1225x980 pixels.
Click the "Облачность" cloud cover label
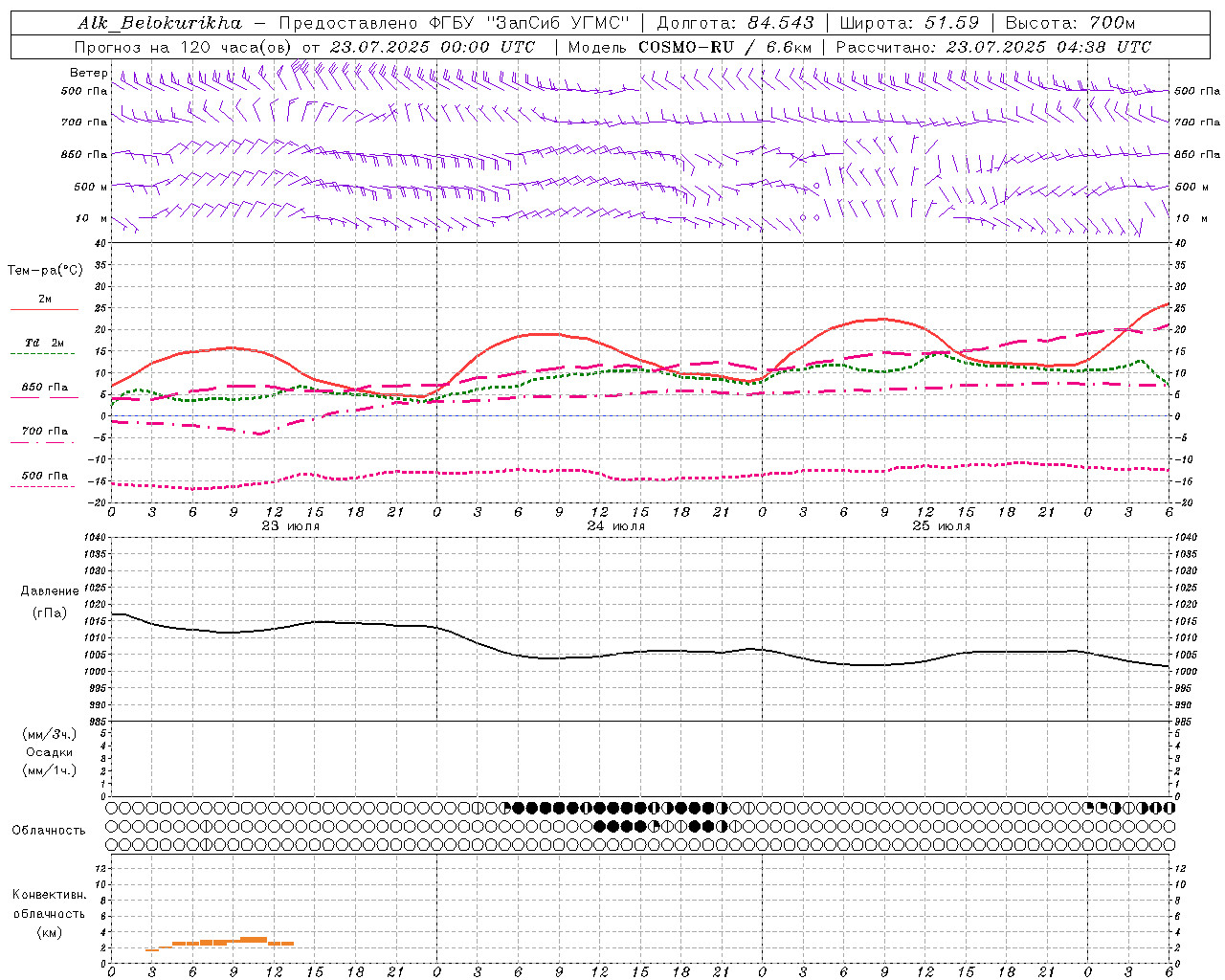49,830
